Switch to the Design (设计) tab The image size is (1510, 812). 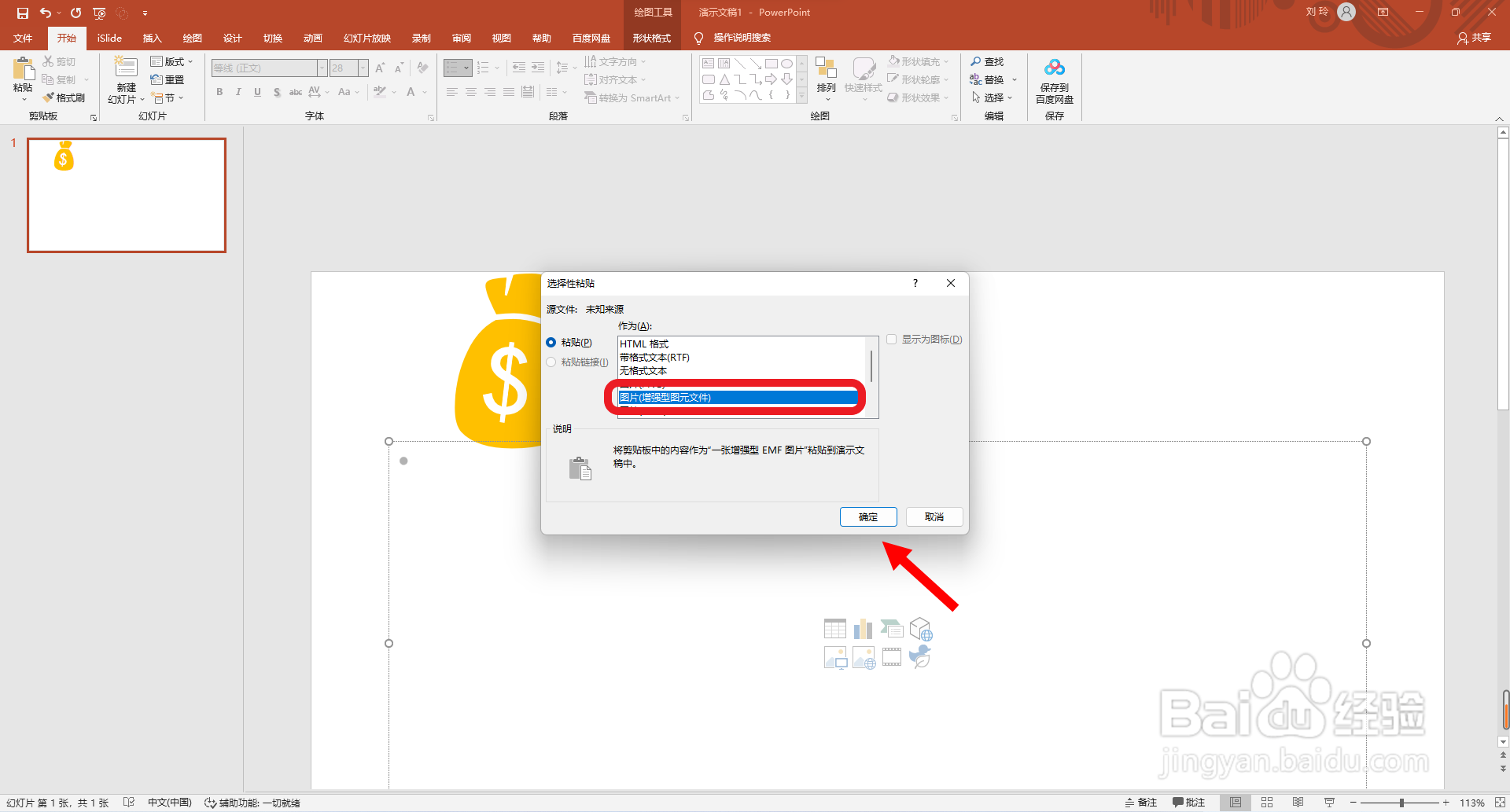232,38
